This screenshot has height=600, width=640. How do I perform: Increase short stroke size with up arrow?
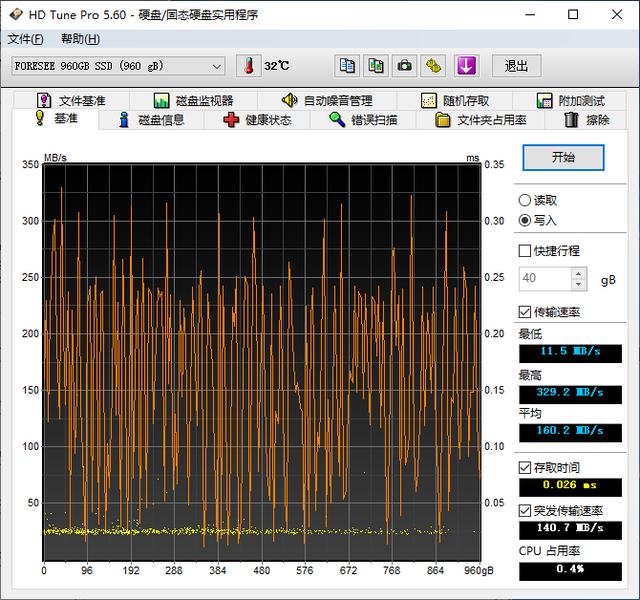point(579,273)
